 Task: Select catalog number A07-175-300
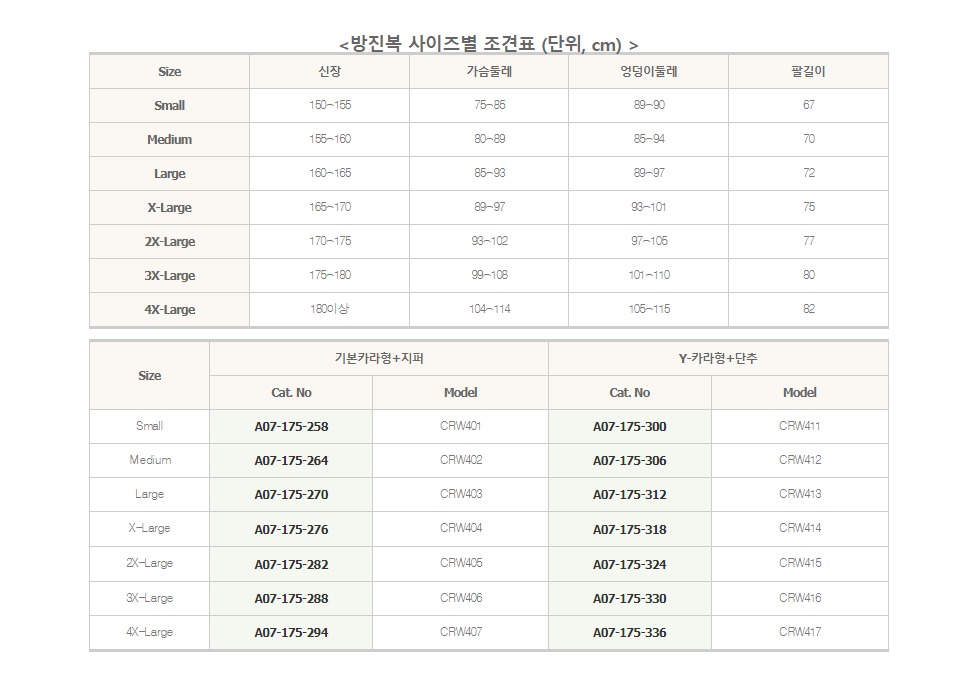629,427
